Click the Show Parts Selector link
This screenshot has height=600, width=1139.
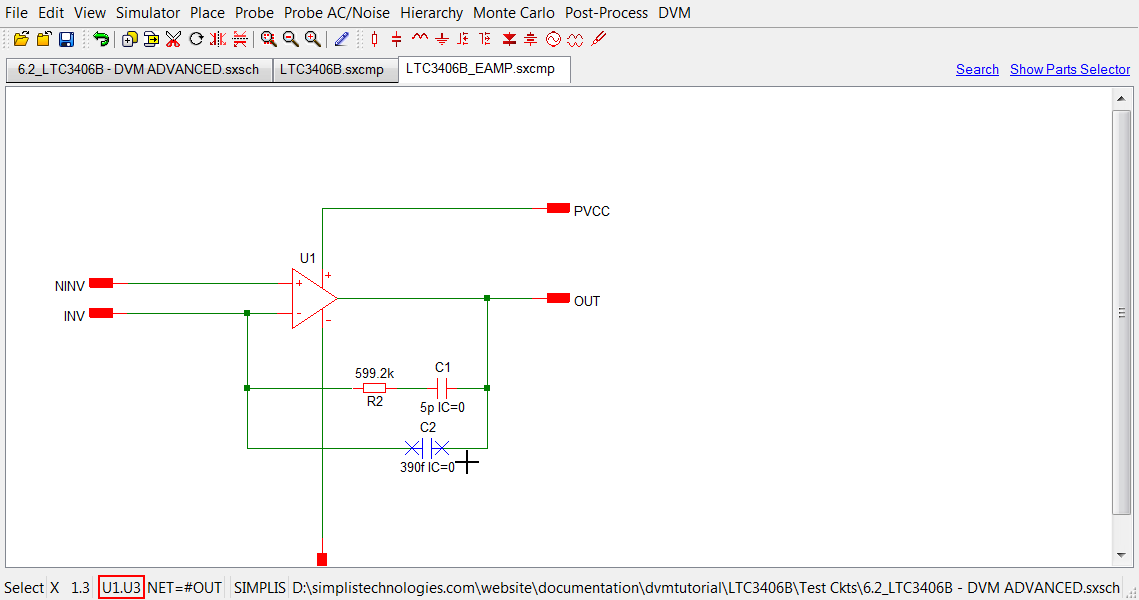click(1070, 69)
